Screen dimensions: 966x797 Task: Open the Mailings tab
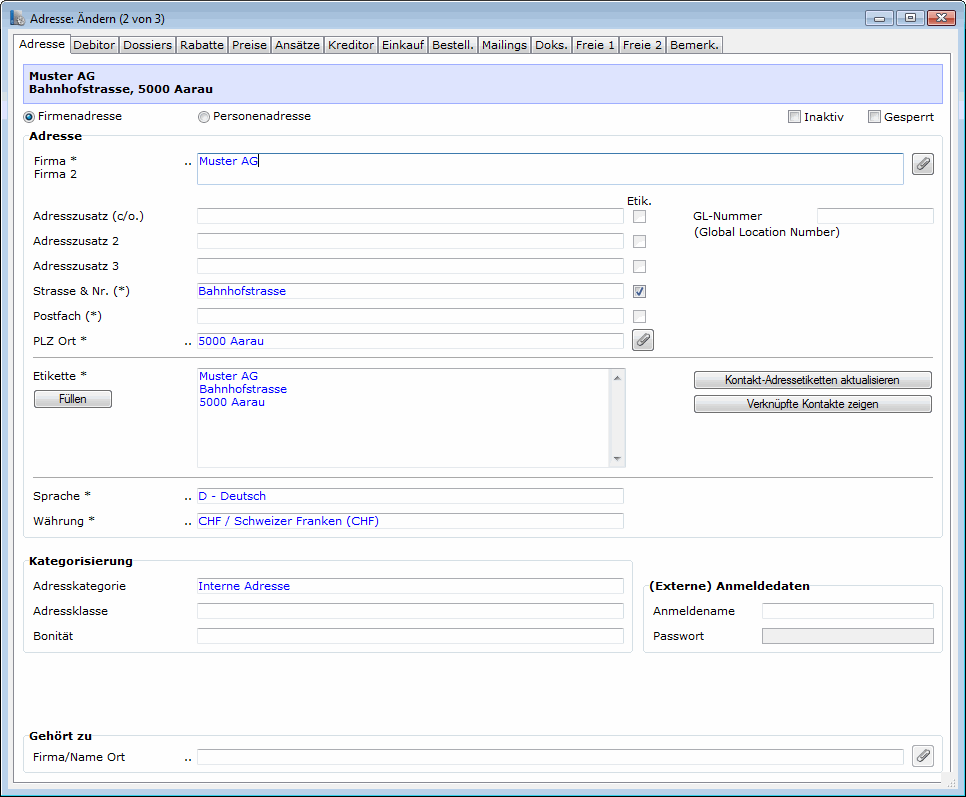(x=504, y=45)
